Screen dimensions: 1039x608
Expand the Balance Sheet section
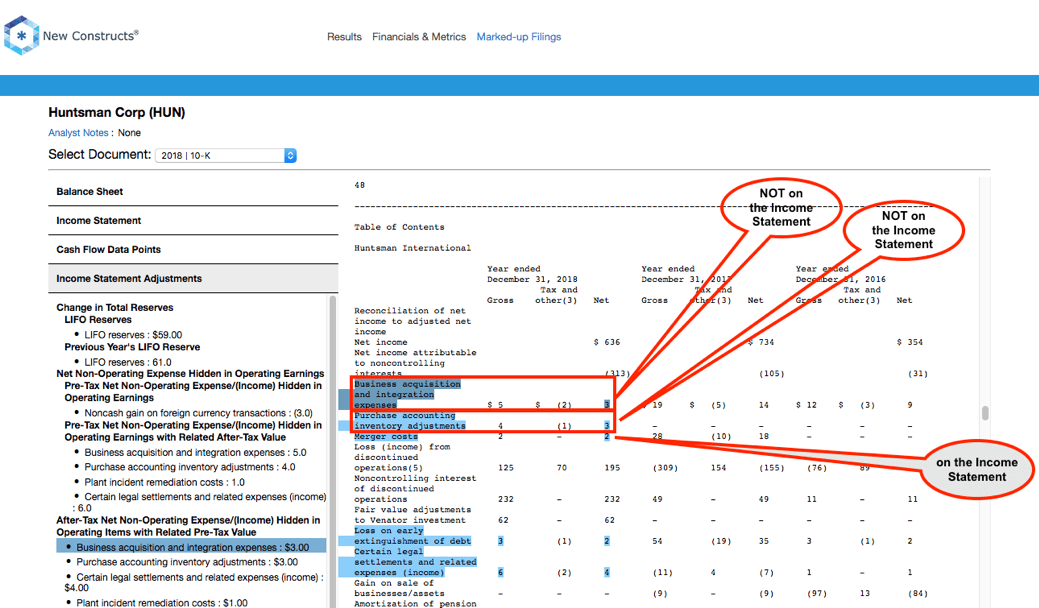[x=193, y=191]
